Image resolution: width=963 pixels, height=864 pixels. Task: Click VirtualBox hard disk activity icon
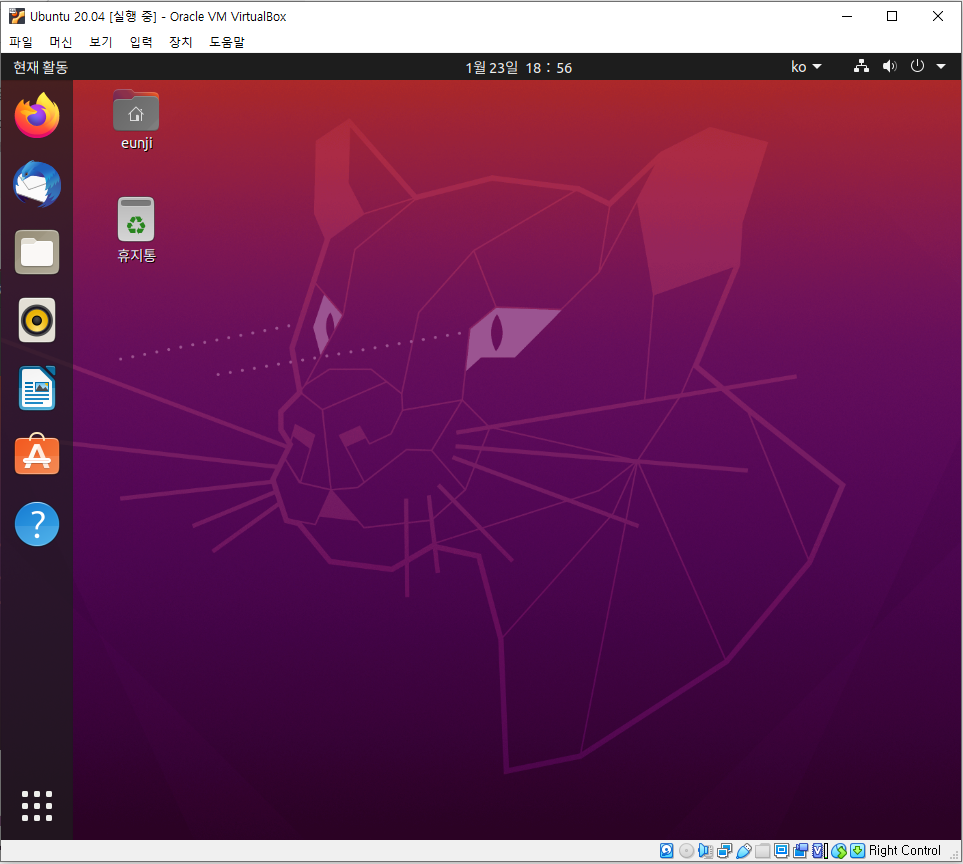click(666, 850)
